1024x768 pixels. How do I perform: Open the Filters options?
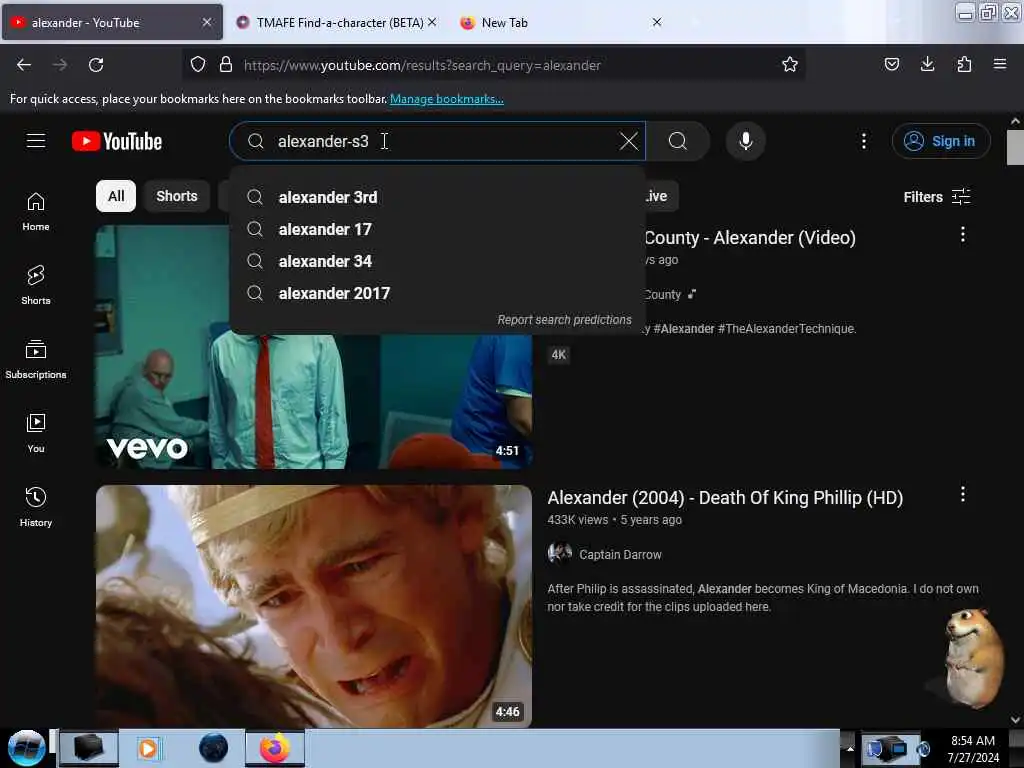tap(936, 197)
